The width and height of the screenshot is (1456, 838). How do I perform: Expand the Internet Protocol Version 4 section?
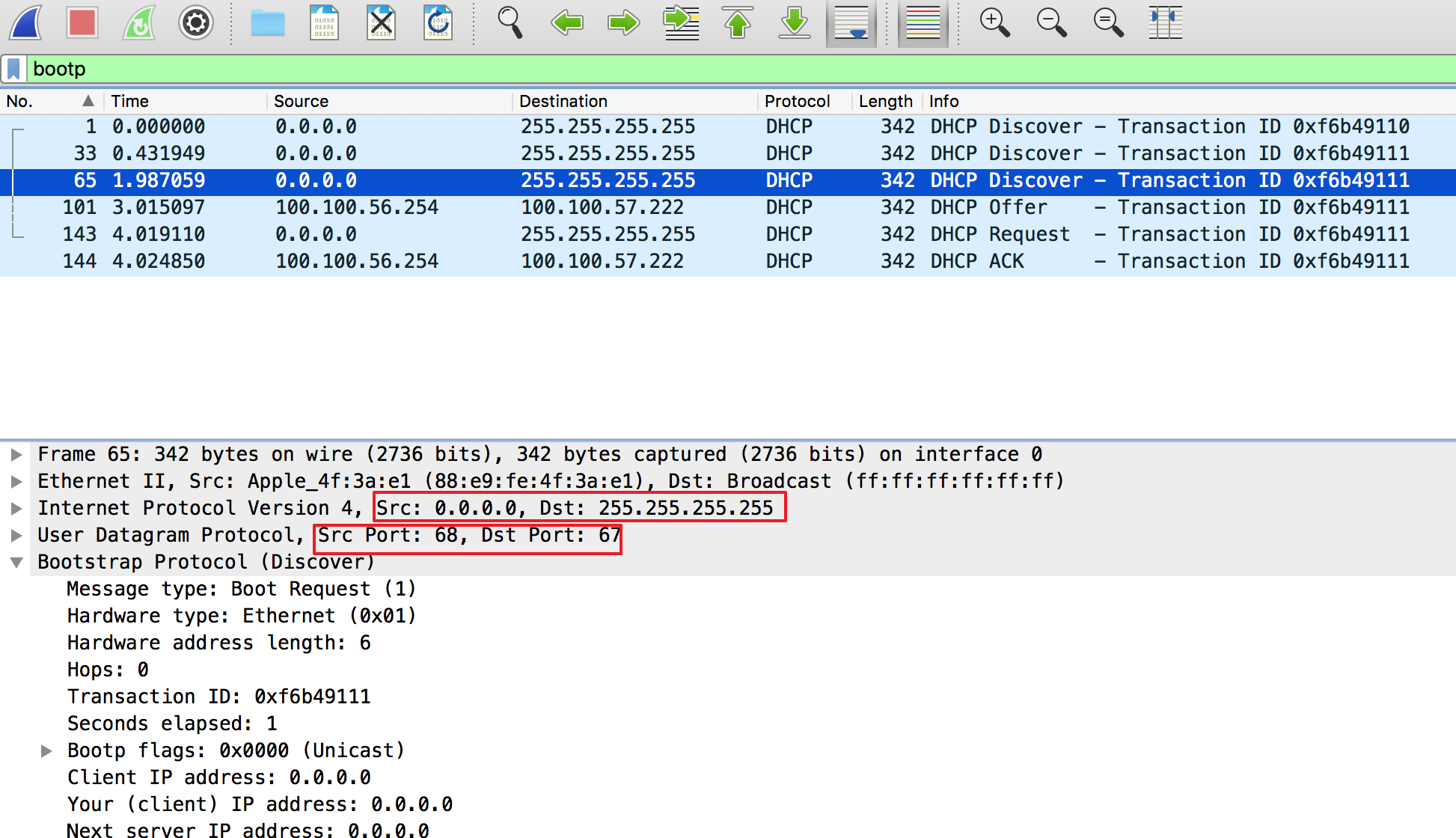pos(16,508)
